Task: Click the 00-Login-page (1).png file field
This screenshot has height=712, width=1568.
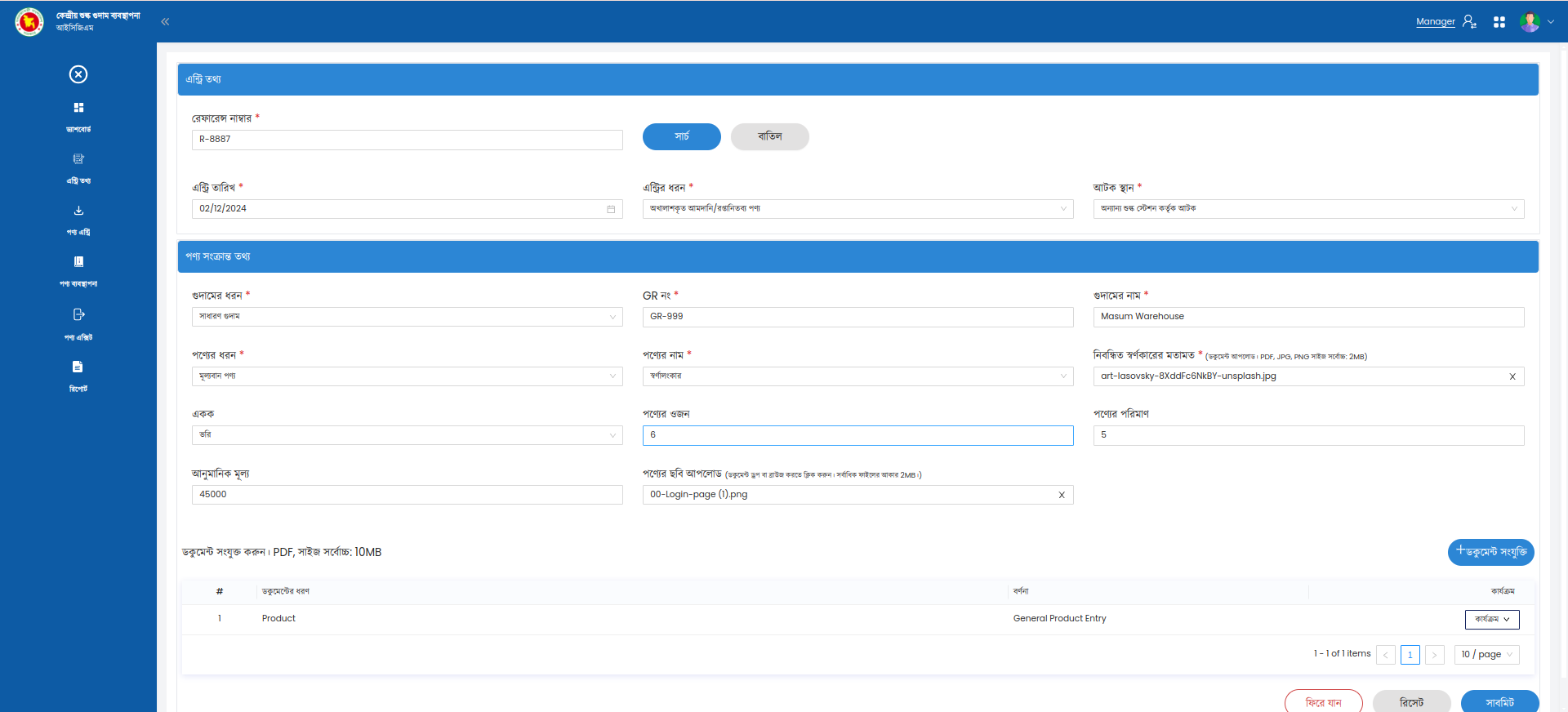Action: pos(858,495)
